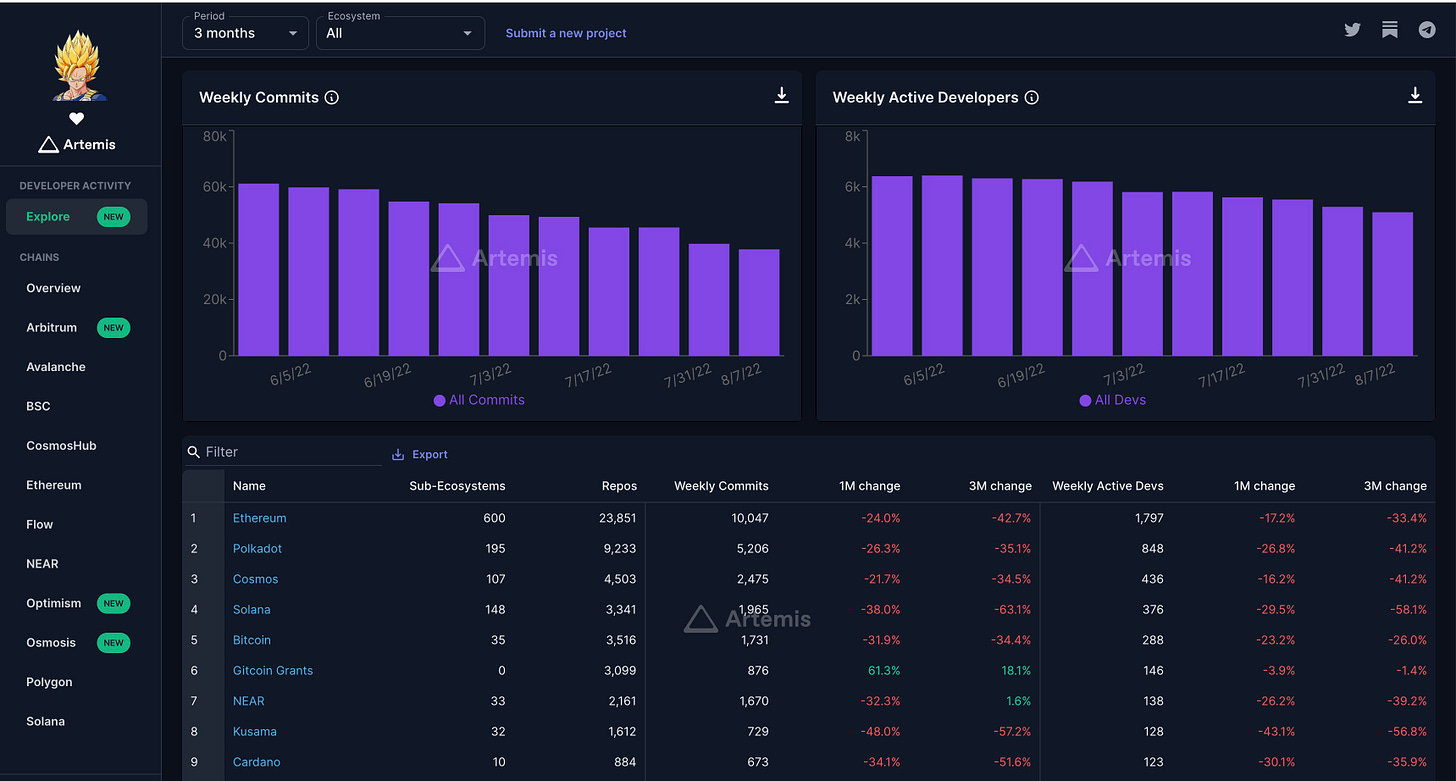Viewport: 1456px width, 781px height.
Task: Open the Polygon chain page
Action: (49, 682)
